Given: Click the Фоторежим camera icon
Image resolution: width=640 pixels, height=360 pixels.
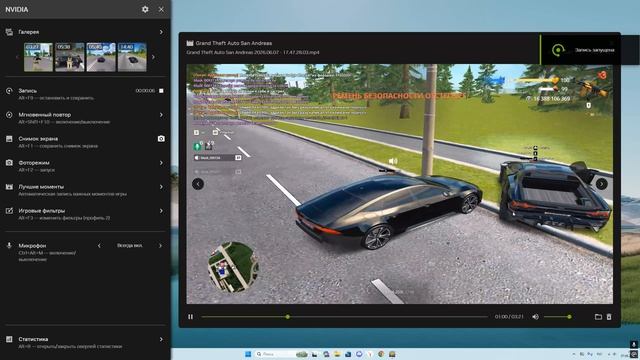Looking at the screenshot, I should [9, 162].
